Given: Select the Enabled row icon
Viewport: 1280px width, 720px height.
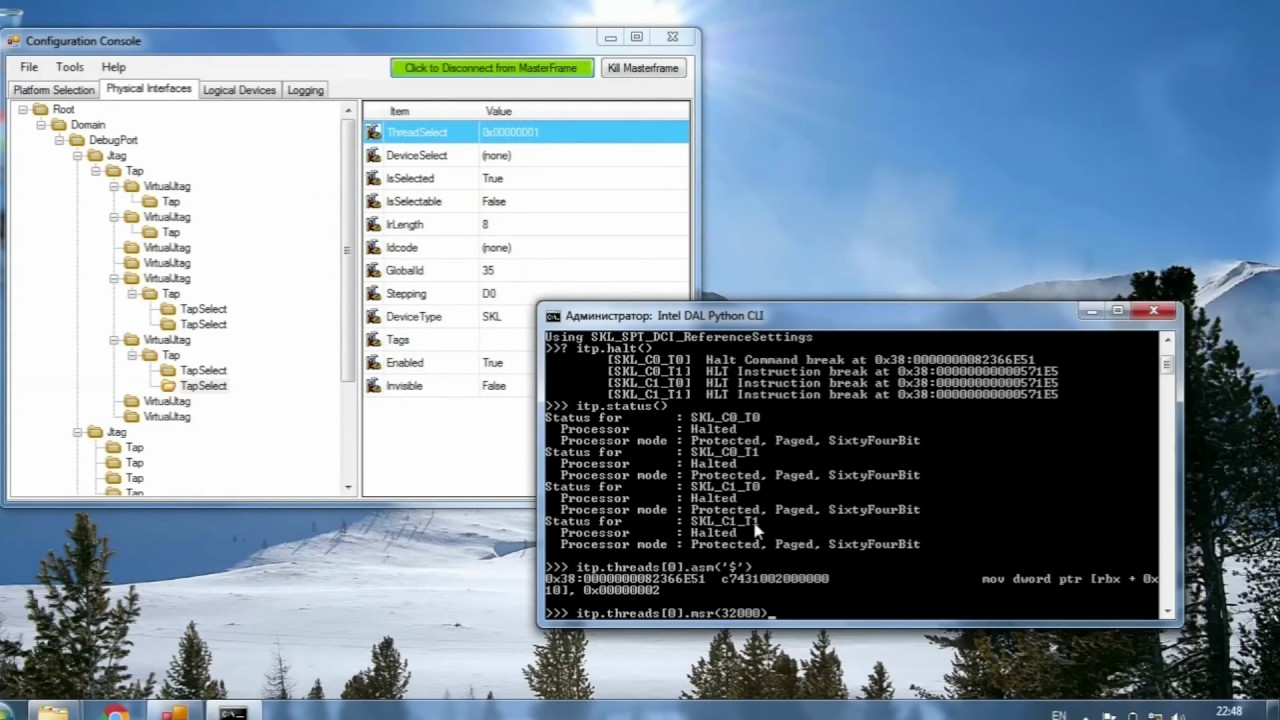Looking at the screenshot, I should pyautogui.click(x=374, y=362).
